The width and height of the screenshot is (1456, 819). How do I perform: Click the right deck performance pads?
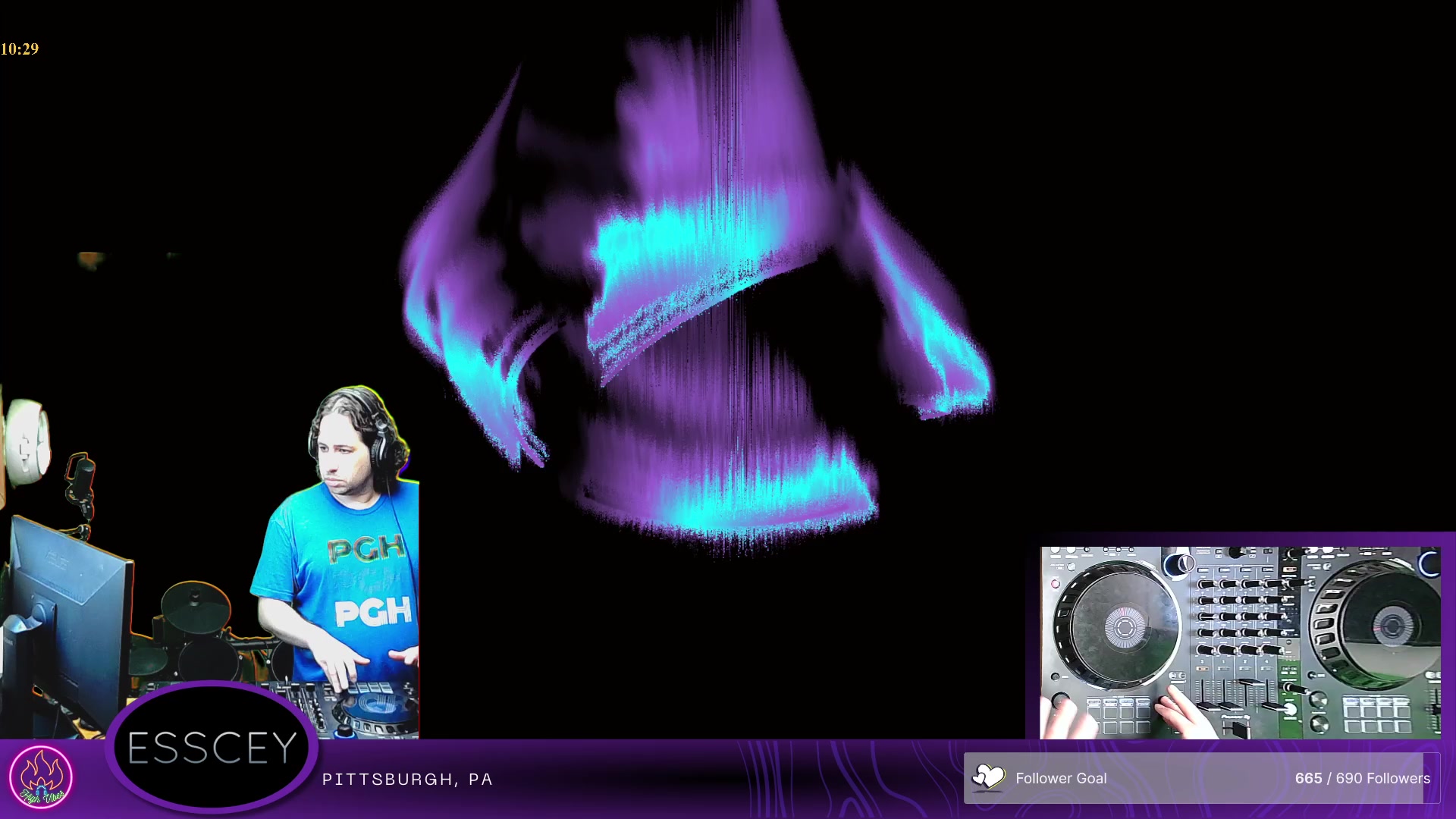click(x=1376, y=714)
